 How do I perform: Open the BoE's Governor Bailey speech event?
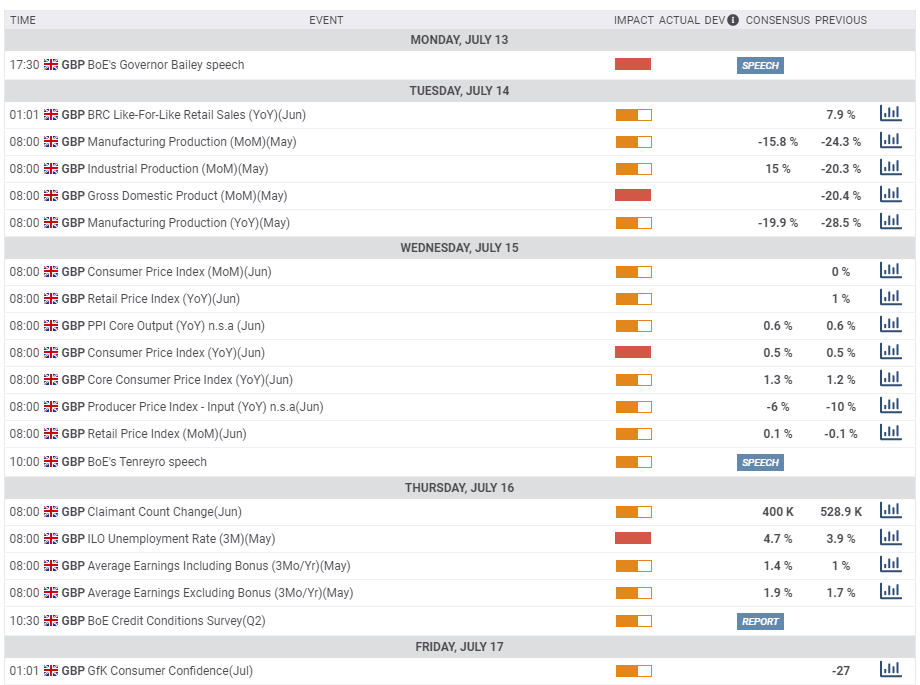coord(153,65)
